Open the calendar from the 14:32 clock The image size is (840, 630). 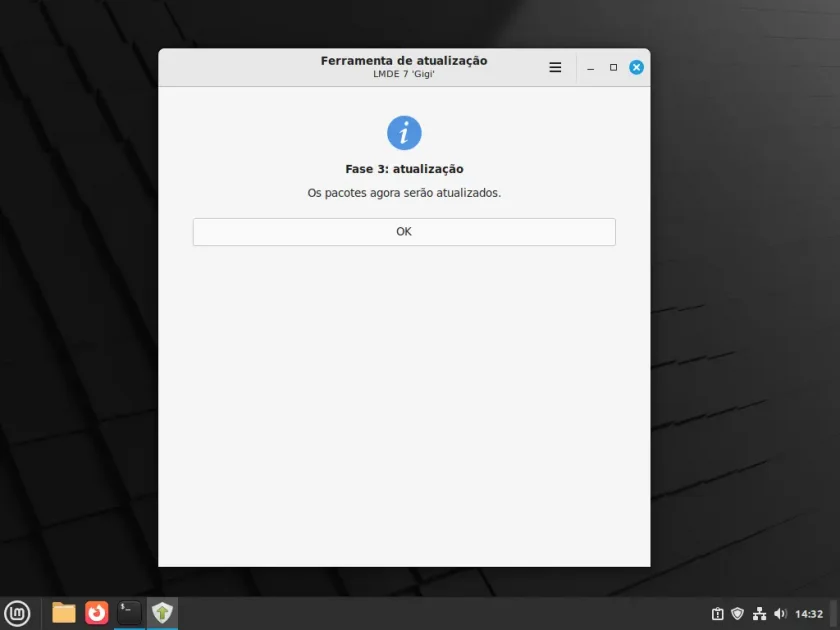pos(809,614)
